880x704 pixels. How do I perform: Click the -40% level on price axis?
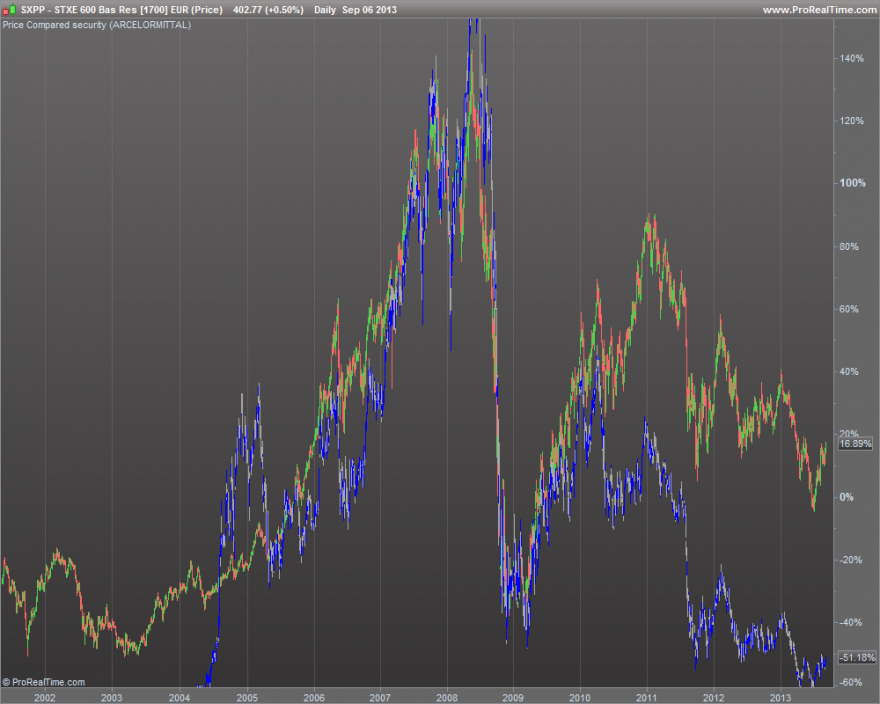pyautogui.click(x=851, y=622)
